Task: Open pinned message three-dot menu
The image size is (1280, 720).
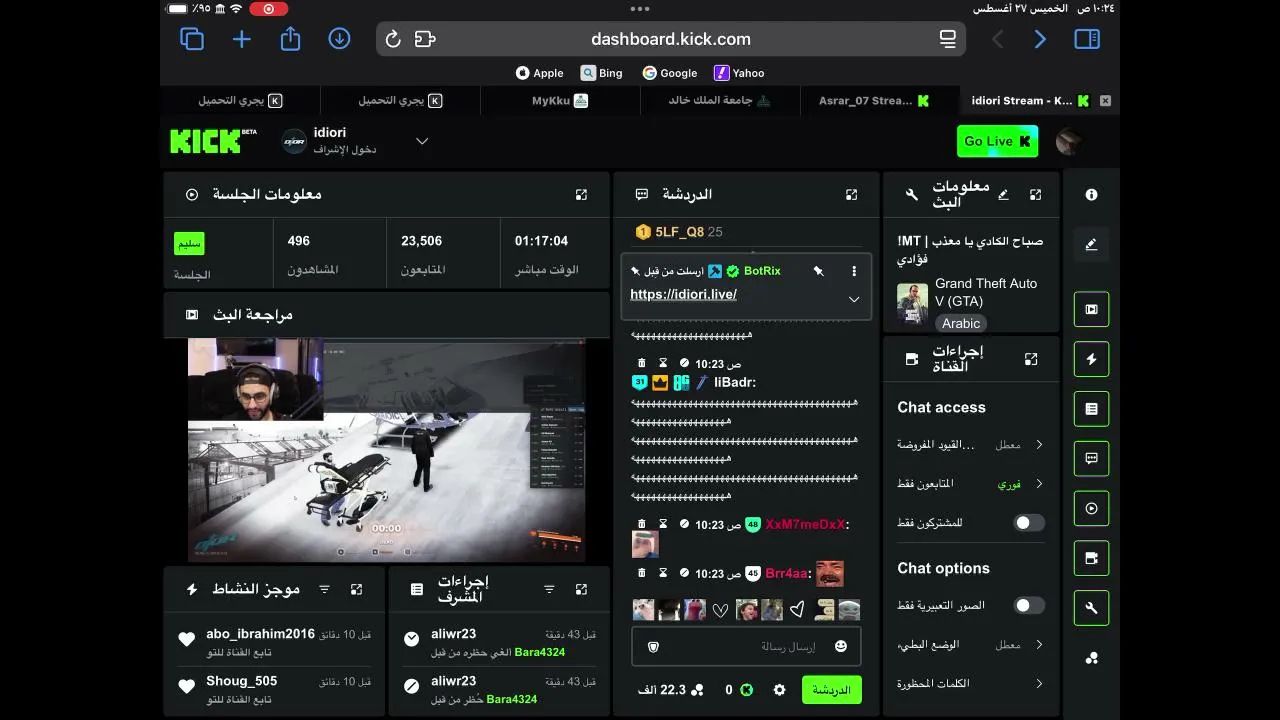Action: click(853, 271)
